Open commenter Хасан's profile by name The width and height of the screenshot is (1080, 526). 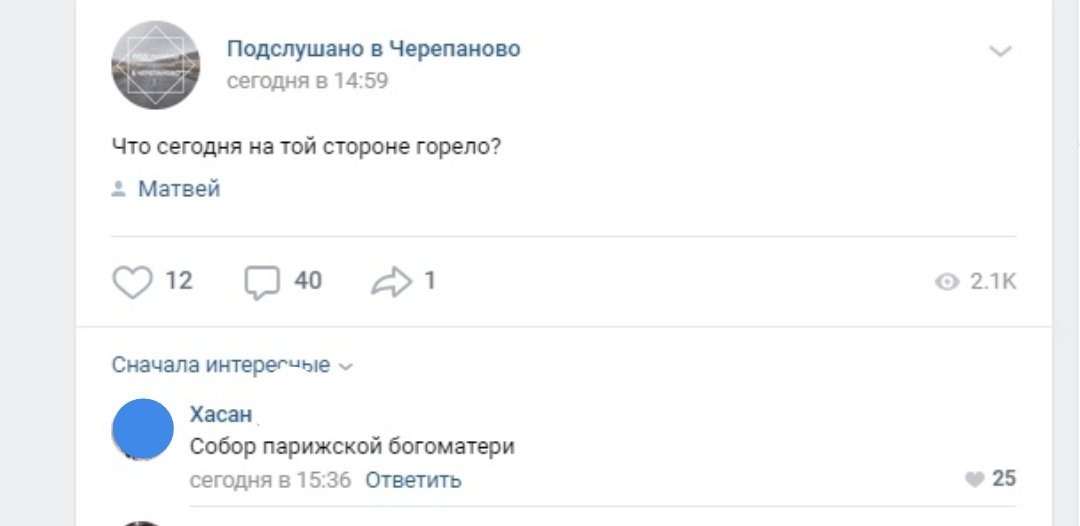click(220, 415)
